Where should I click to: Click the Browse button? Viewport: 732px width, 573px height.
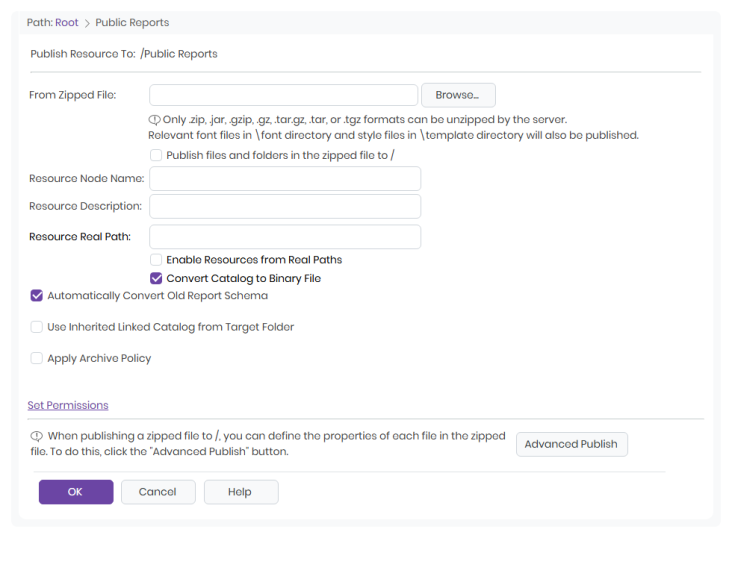coord(458,95)
